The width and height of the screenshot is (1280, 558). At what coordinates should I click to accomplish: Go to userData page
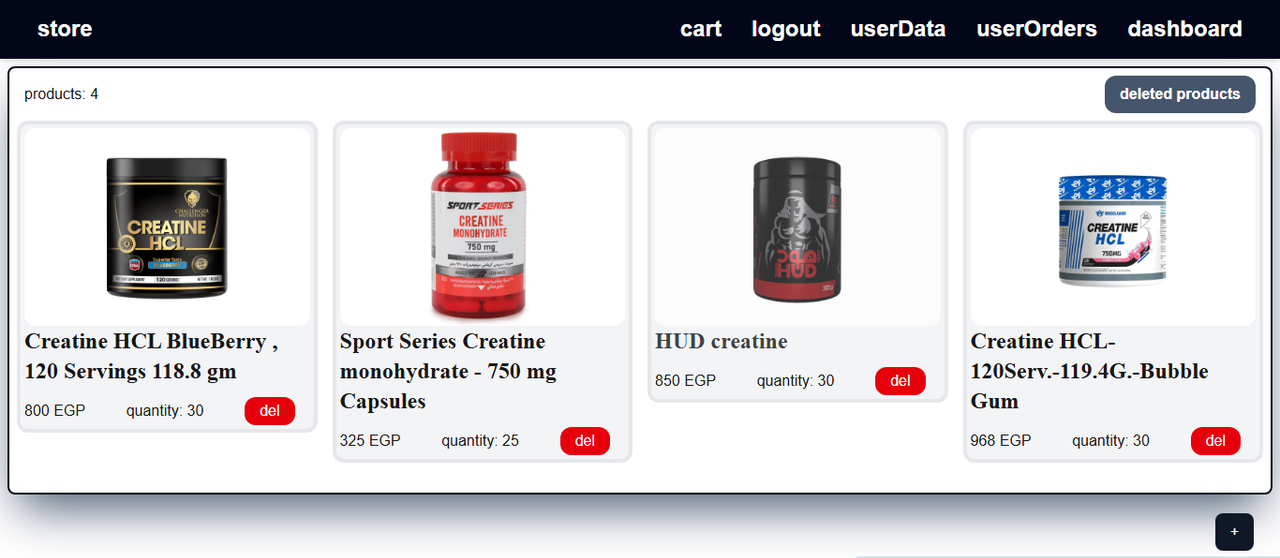[898, 29]
